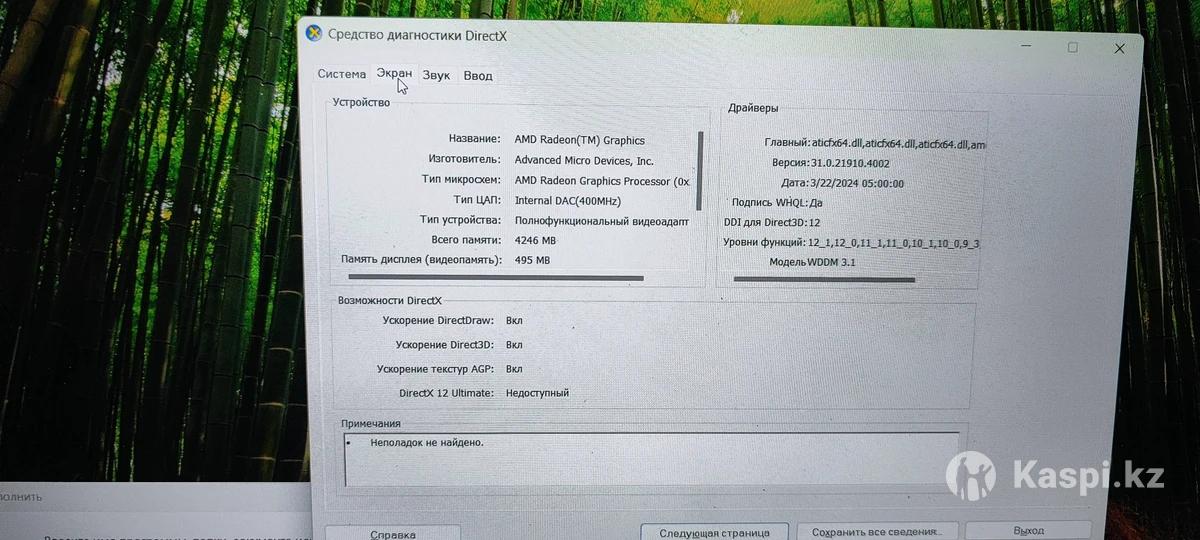Click the vertical scrollbar in Устройство panel
This screenshot has width=1200, height=540.
coord(700,170)
